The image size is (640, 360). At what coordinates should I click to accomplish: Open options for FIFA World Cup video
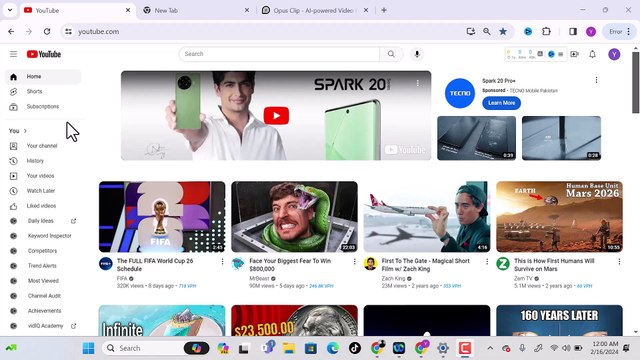coord(222,261)
